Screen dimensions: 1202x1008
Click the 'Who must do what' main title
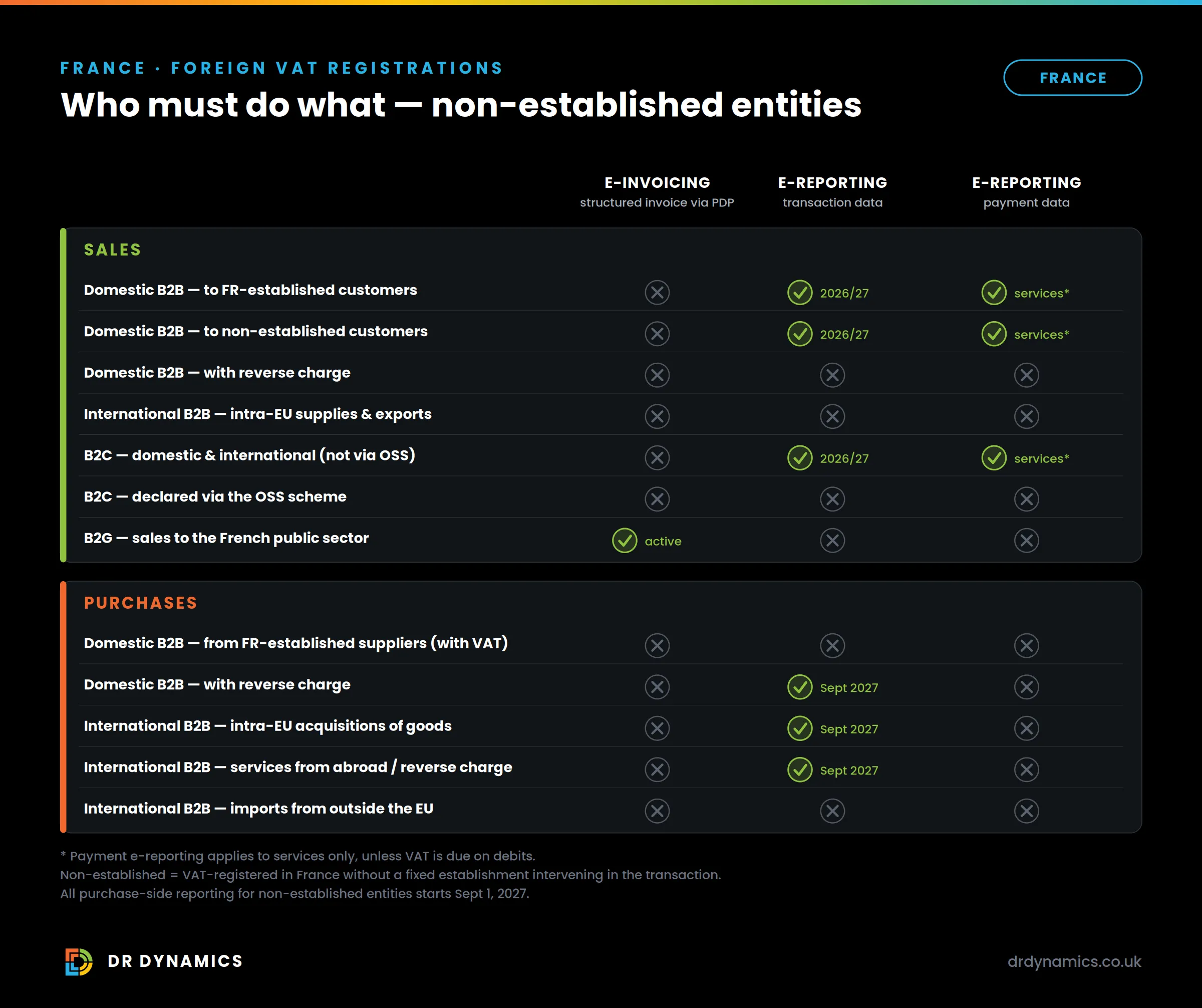point(461,105)
